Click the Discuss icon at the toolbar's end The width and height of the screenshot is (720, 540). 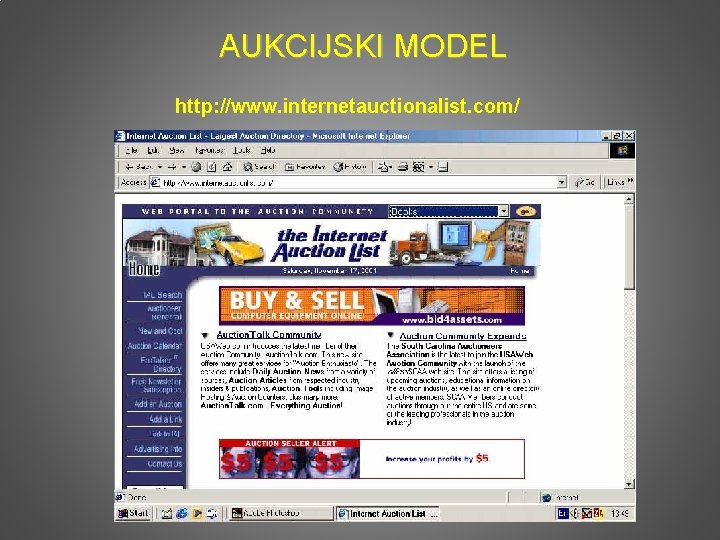click(443, 167)
